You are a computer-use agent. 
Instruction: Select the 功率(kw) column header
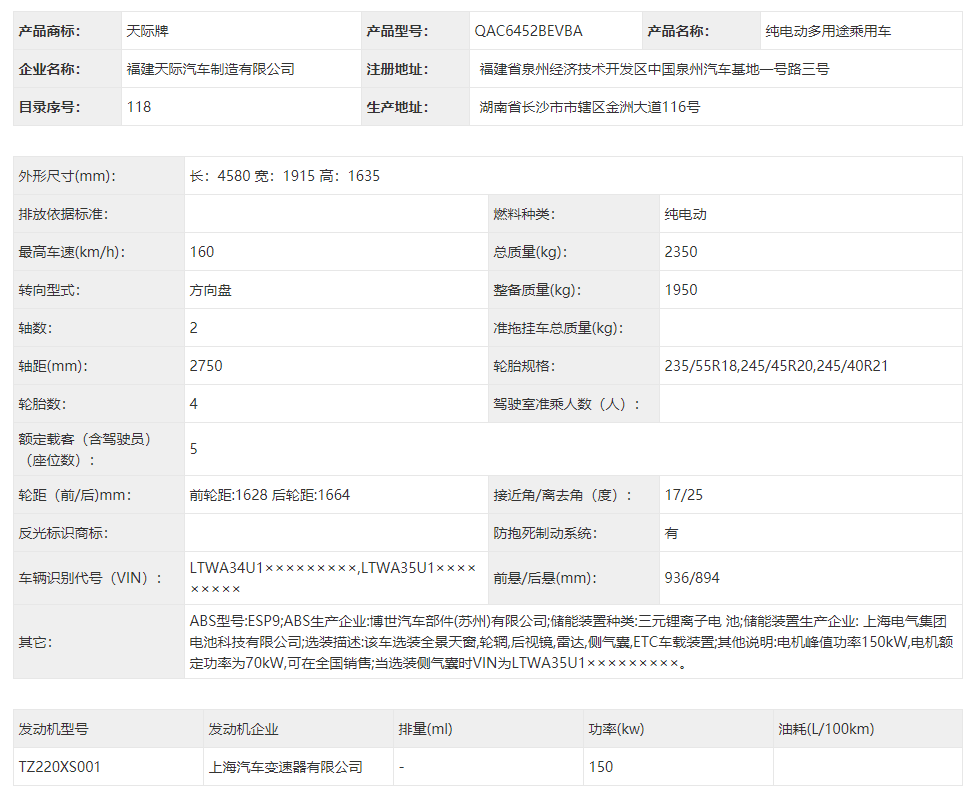click(x=616, y=729)
